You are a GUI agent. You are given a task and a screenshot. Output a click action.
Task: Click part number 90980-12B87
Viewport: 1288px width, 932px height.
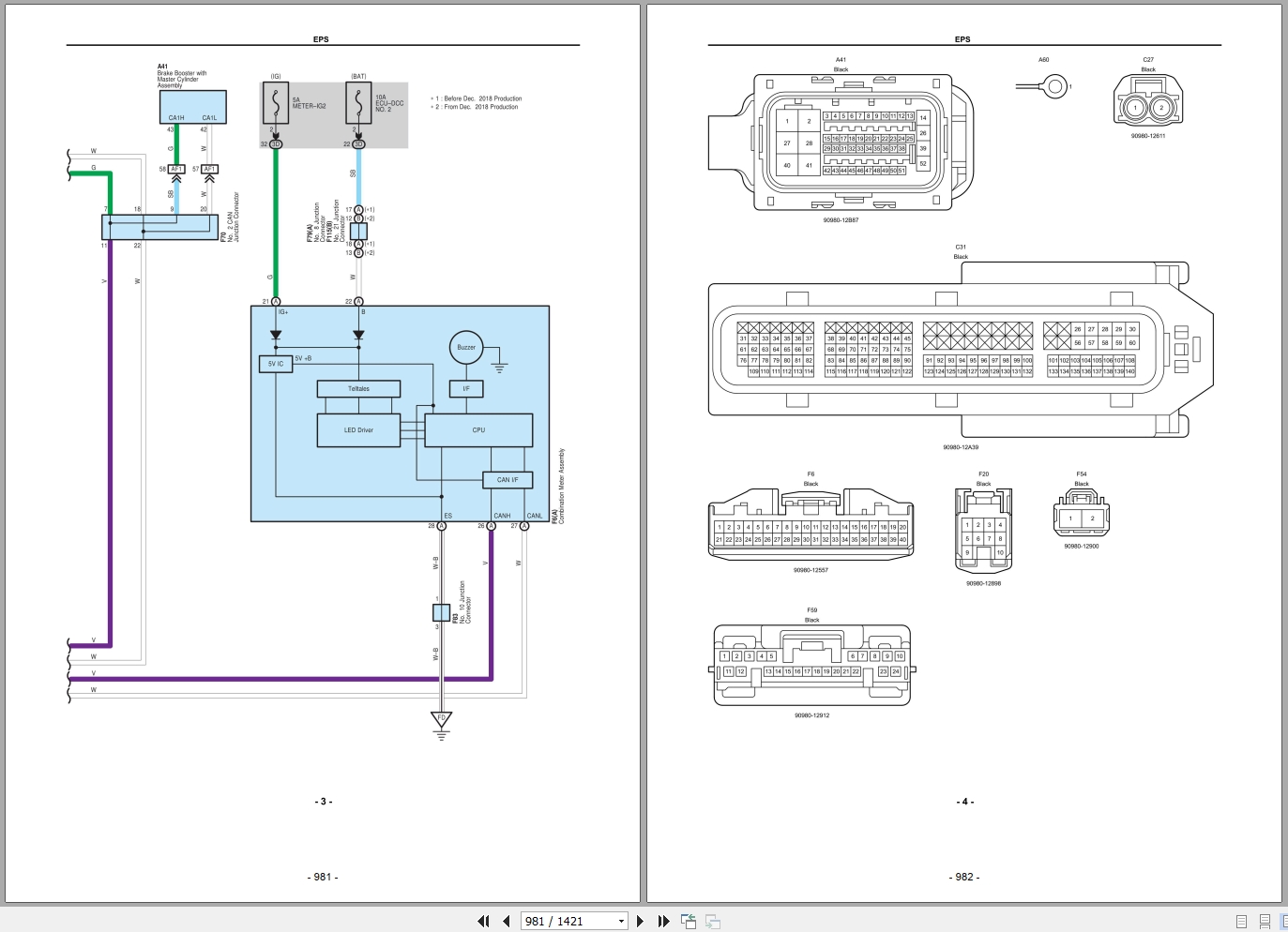(x=841, y=220)
